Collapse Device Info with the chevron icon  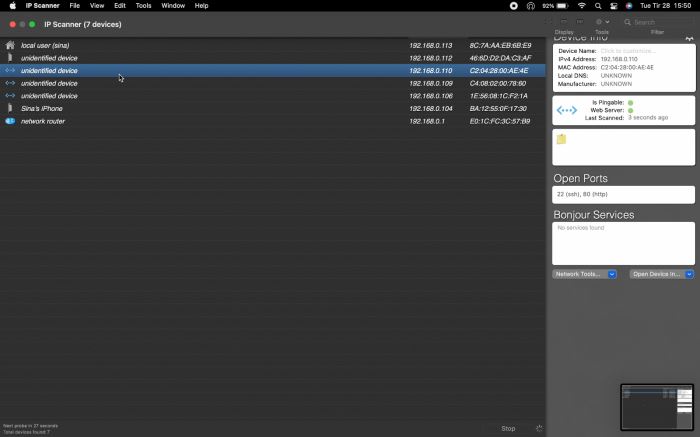tap(689, 39)
